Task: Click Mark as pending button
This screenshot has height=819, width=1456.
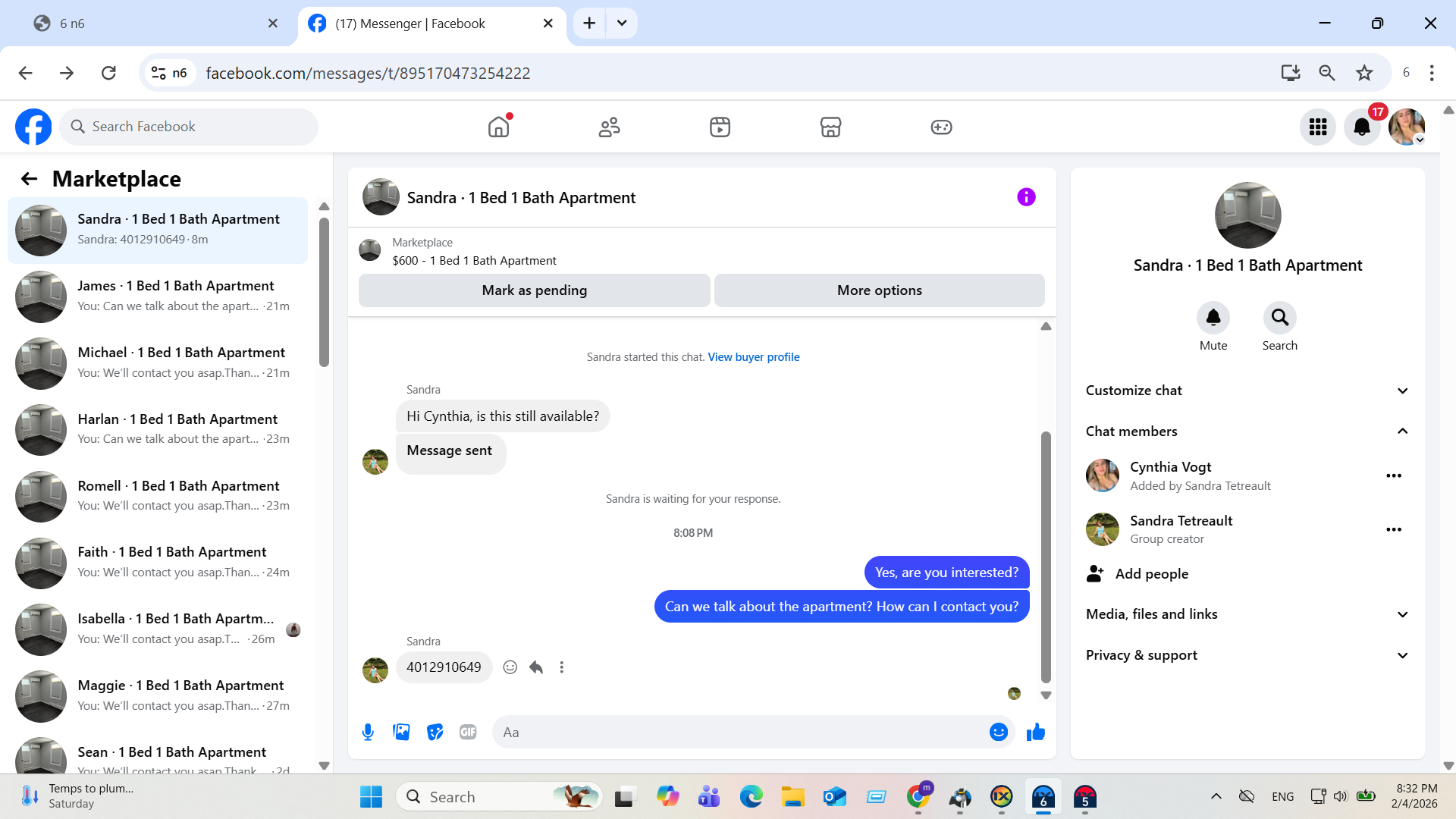Action: coord(534,290)
